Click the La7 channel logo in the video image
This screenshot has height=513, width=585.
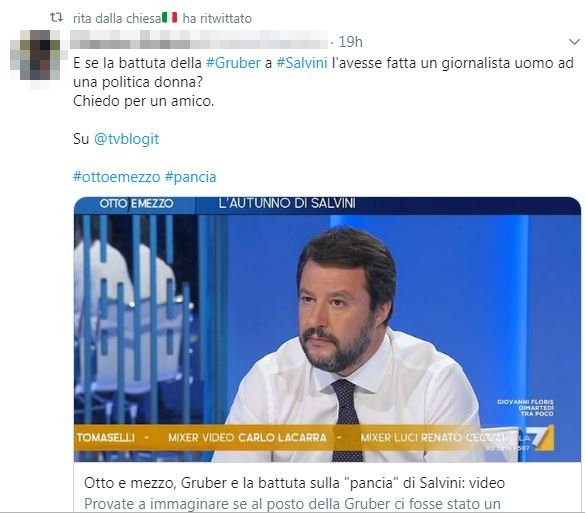(539, 438)
